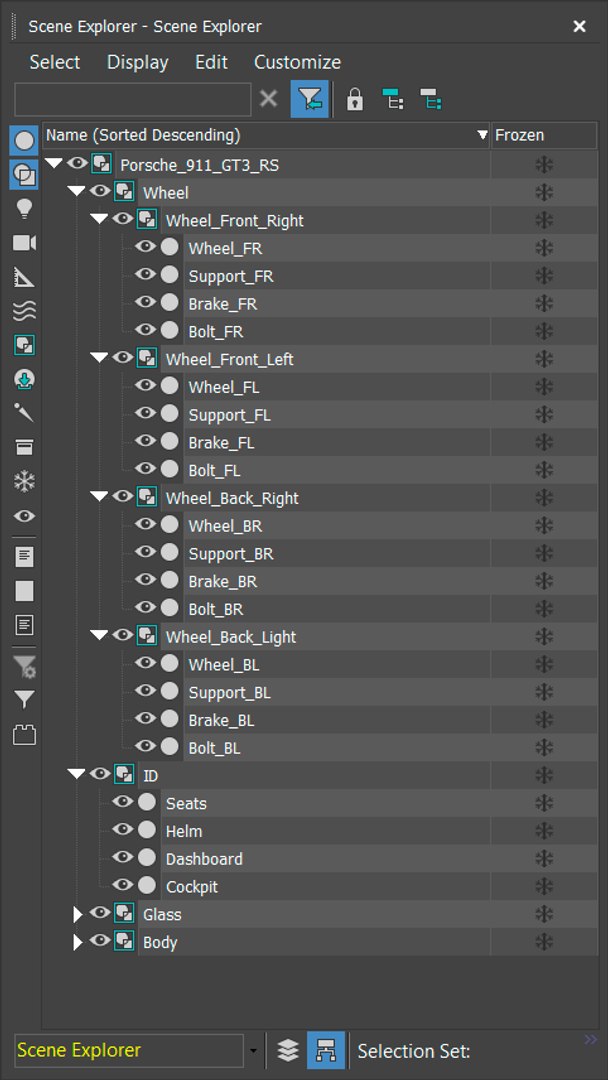Toggle visibility eye of Wheel_FR
Screen dimensions: 608x1080
pyautogui.click(x=145, y=247)
